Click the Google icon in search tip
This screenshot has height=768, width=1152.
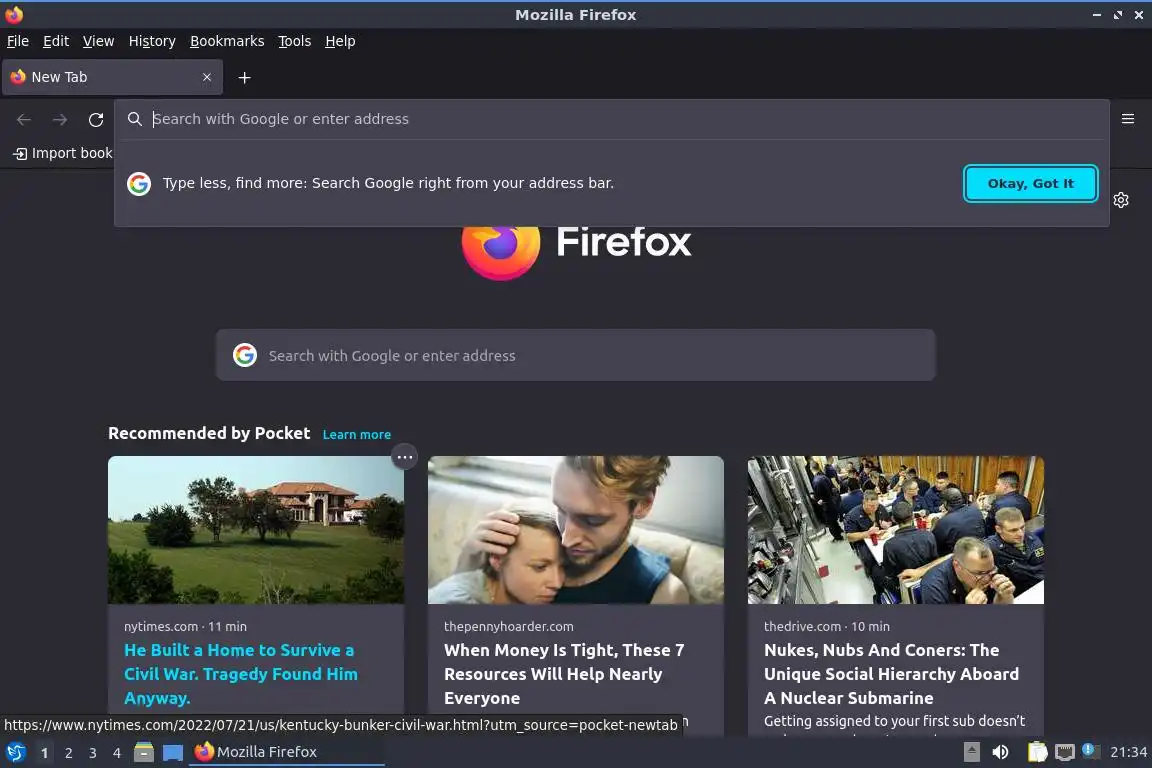point(139,184)
